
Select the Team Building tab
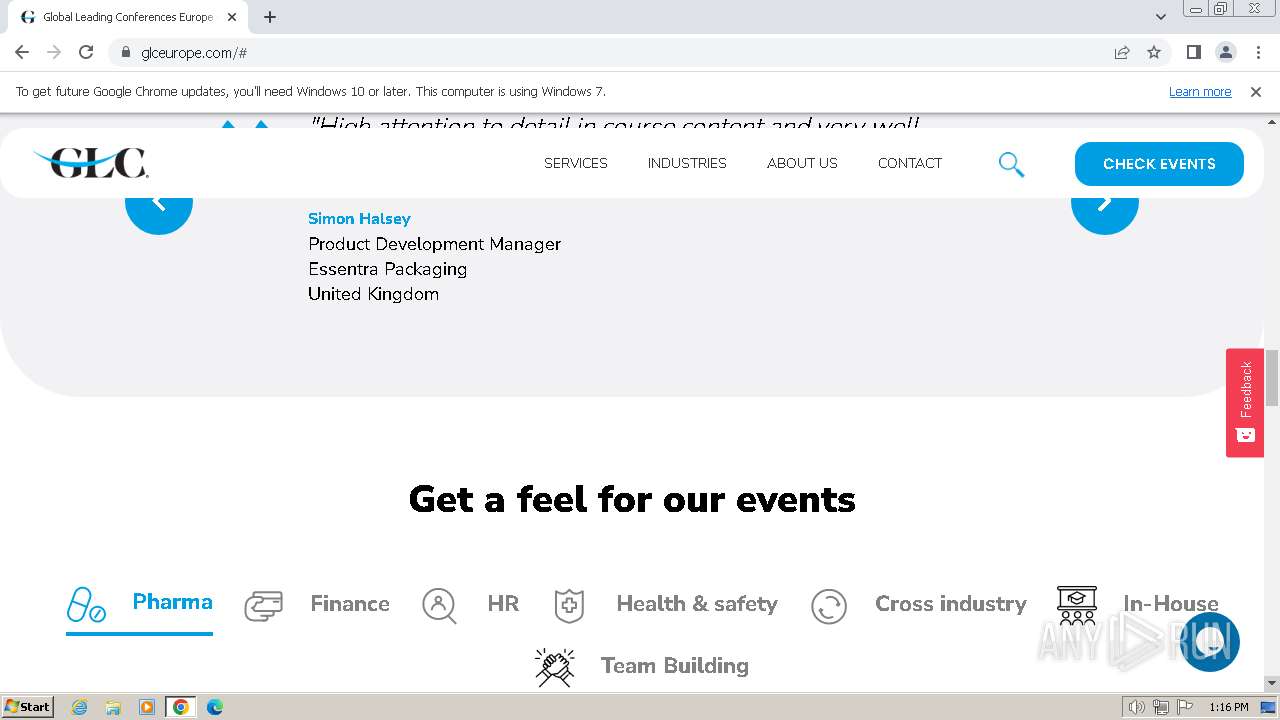(642, 667)
